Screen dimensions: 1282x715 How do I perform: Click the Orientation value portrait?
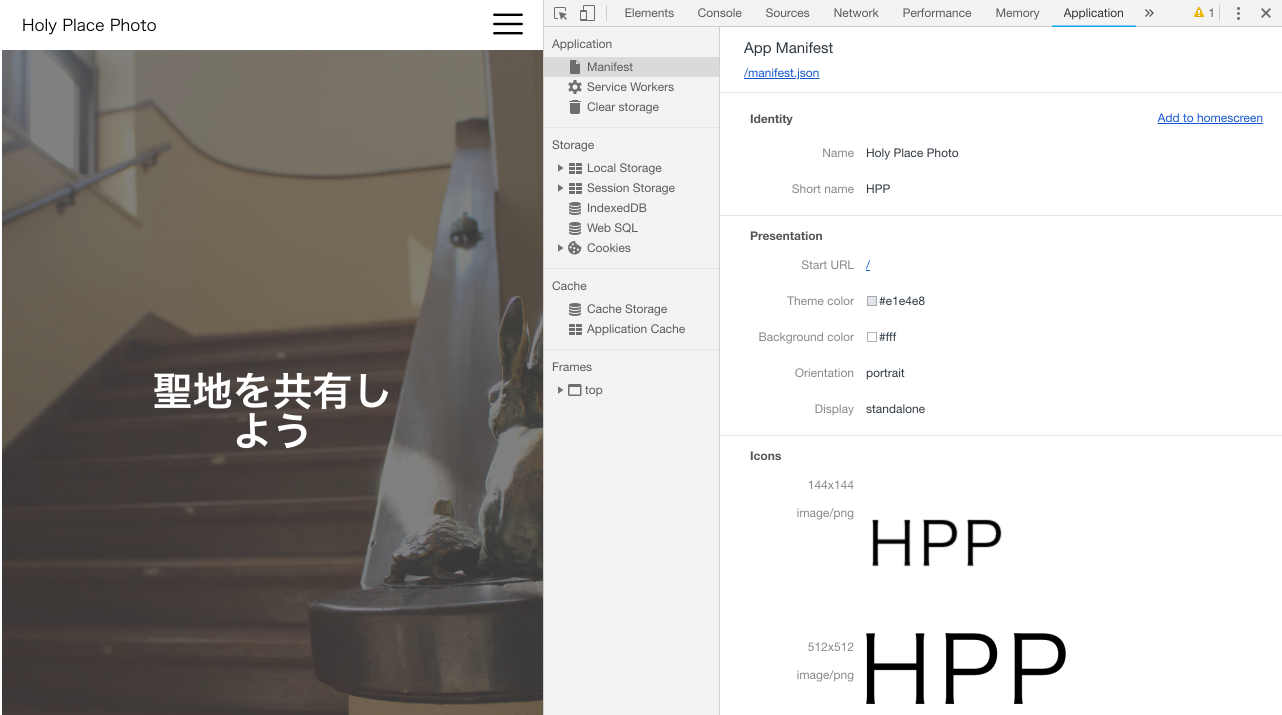pos(885,373)
